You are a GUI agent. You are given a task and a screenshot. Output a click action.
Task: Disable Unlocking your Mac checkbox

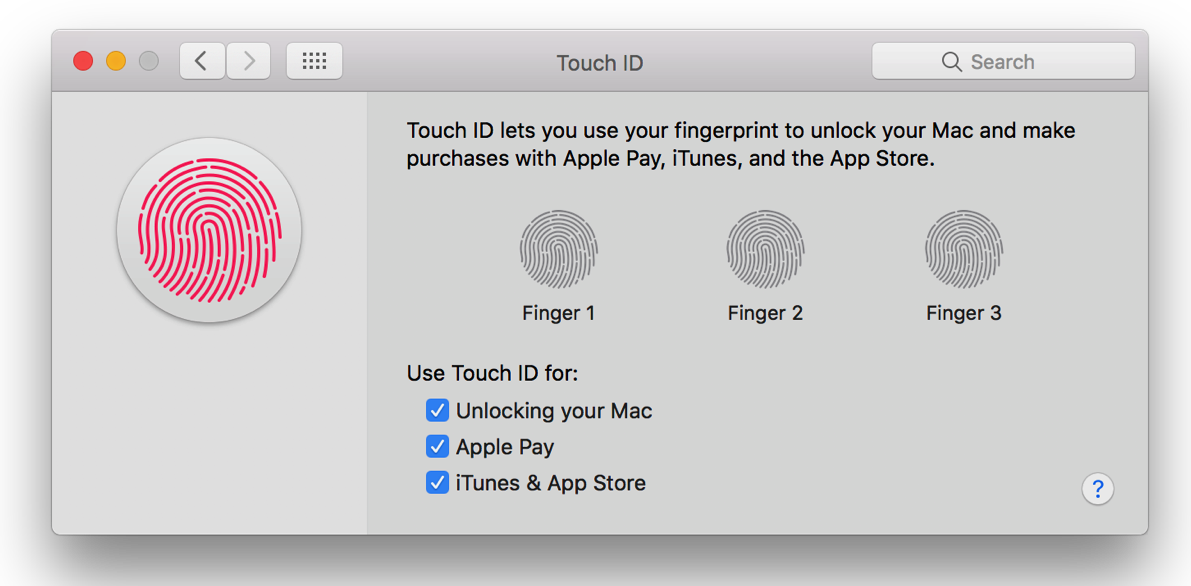[437, 410]
